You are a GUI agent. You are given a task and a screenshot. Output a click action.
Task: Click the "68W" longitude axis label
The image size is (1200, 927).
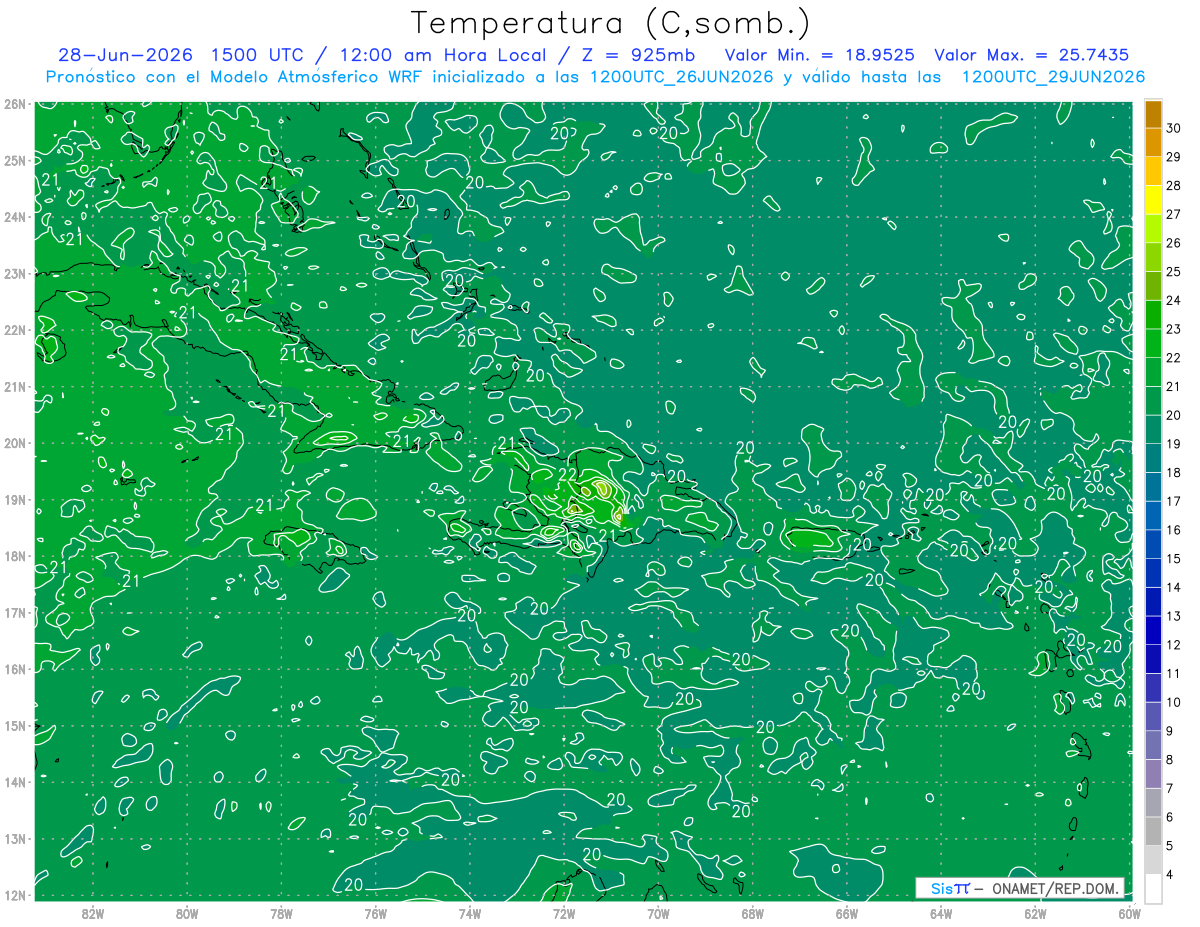point(752,912)
